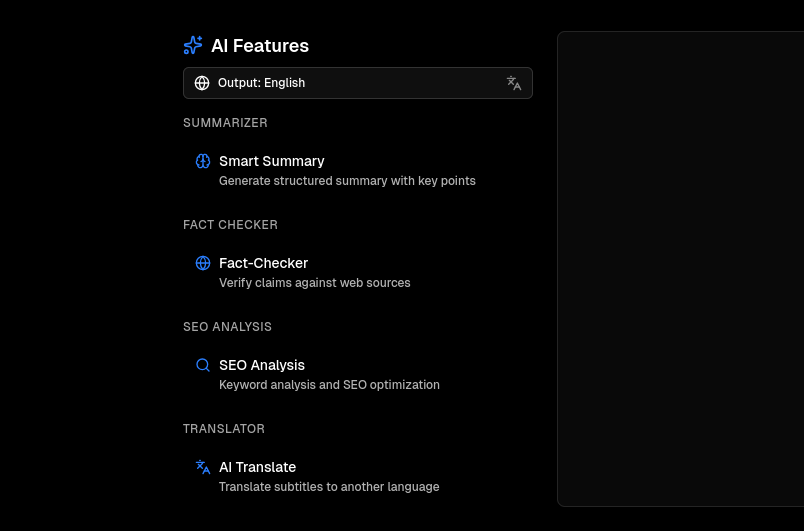This screenshot has height=531, width=804.
Task: Click the brain icon for Smart Summary
Action: pyautogui.click(x=203, y=161)
